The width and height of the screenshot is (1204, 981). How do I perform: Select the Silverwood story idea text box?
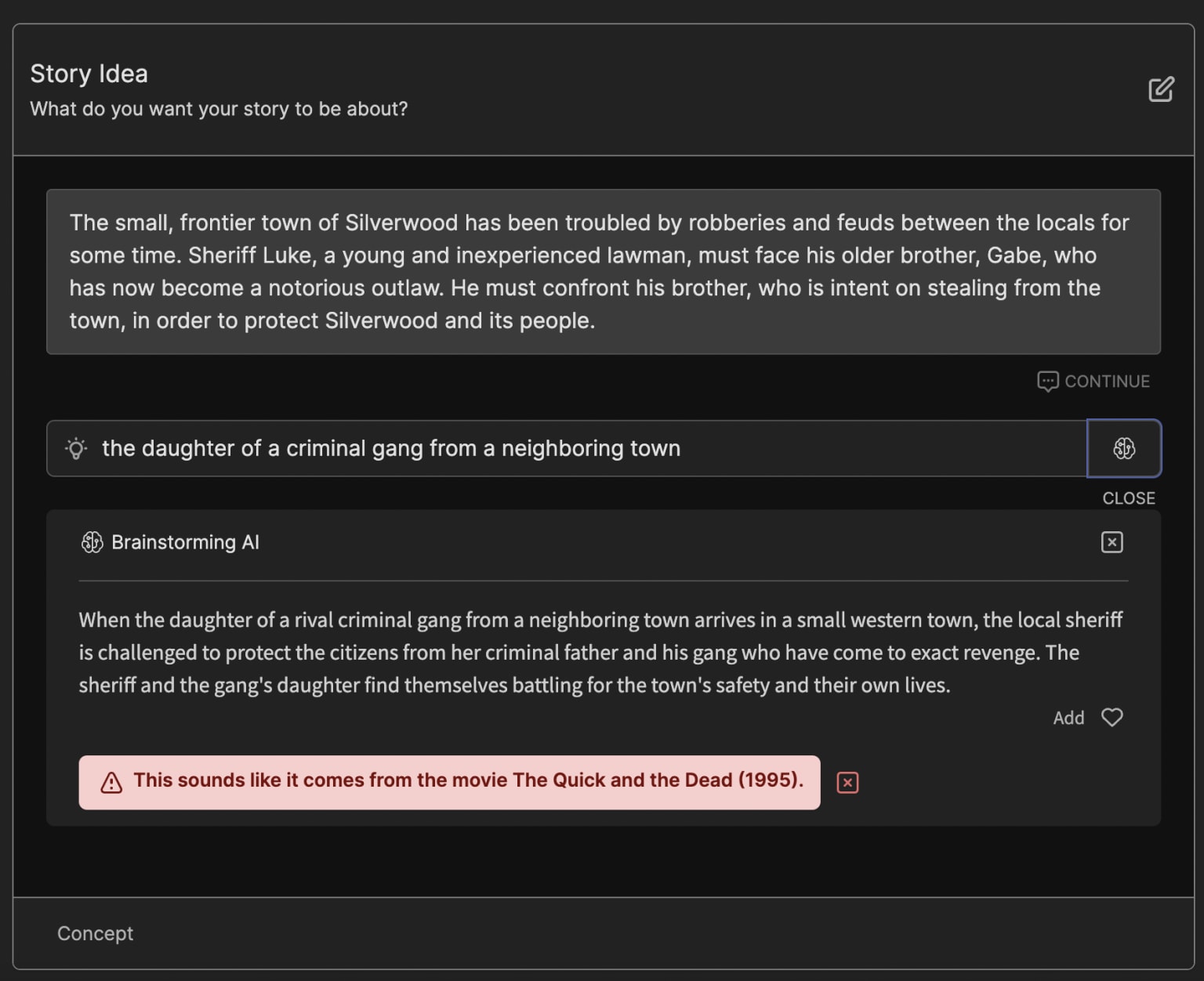point(604,272)
